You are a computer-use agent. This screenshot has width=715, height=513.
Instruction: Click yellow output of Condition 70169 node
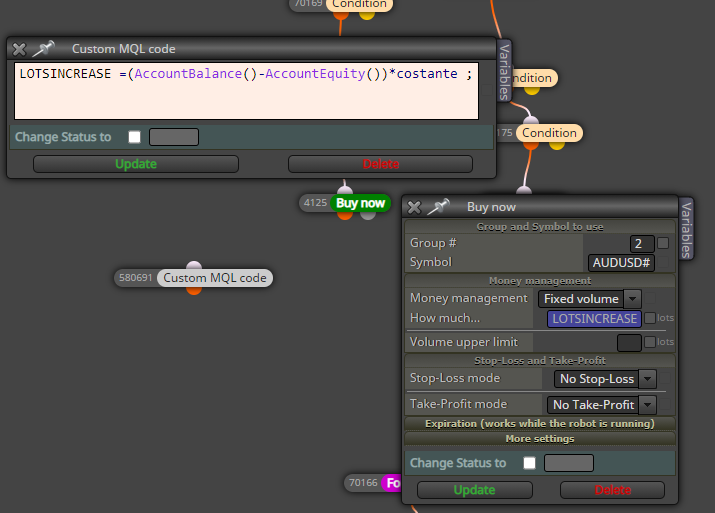click(367, 16)
